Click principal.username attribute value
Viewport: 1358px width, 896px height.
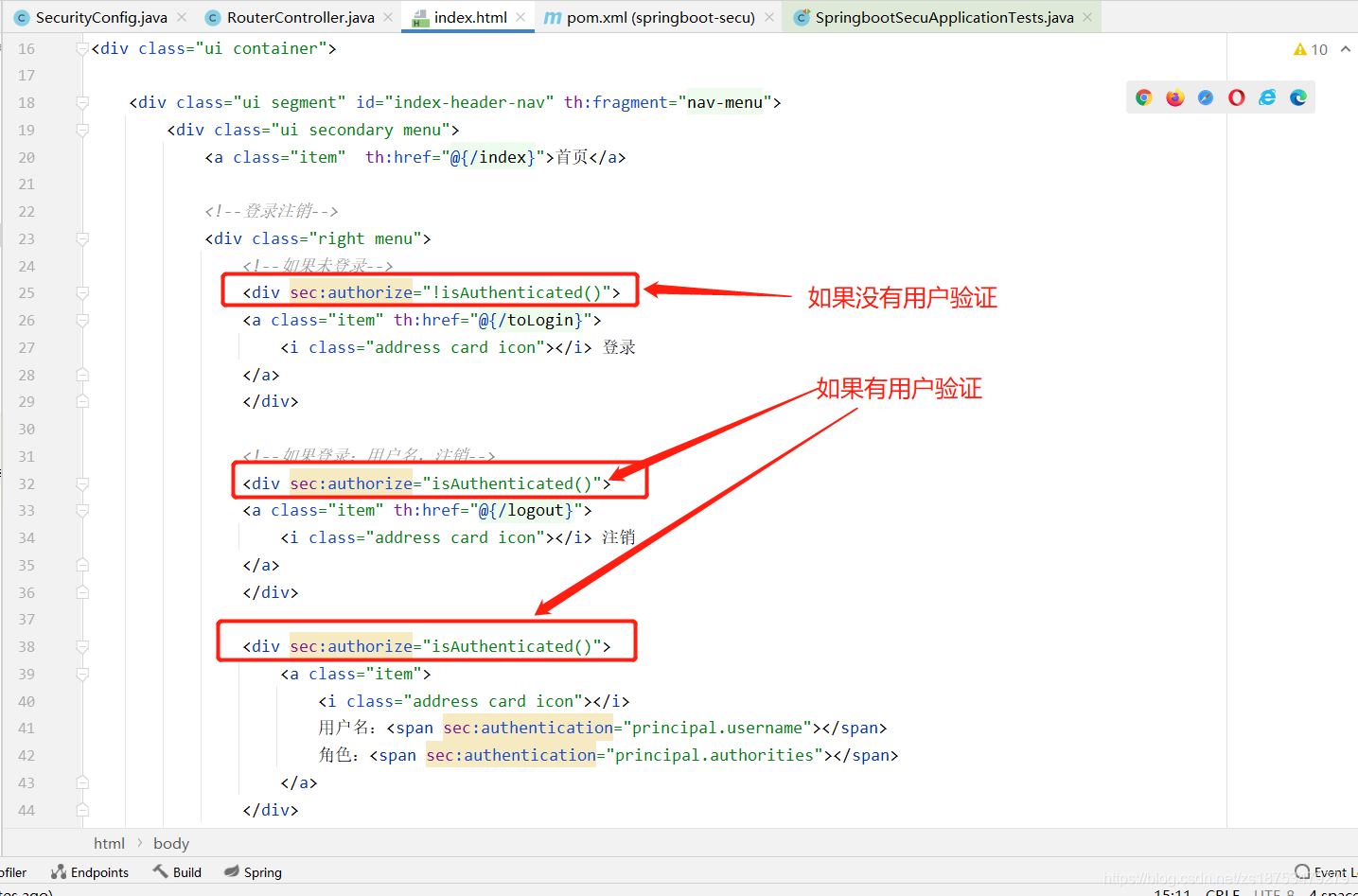717,729
